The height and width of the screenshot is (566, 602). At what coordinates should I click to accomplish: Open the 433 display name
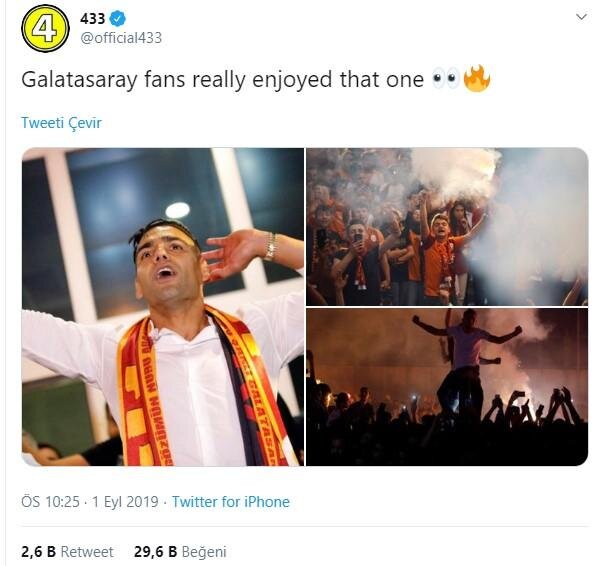click(93, 17)
